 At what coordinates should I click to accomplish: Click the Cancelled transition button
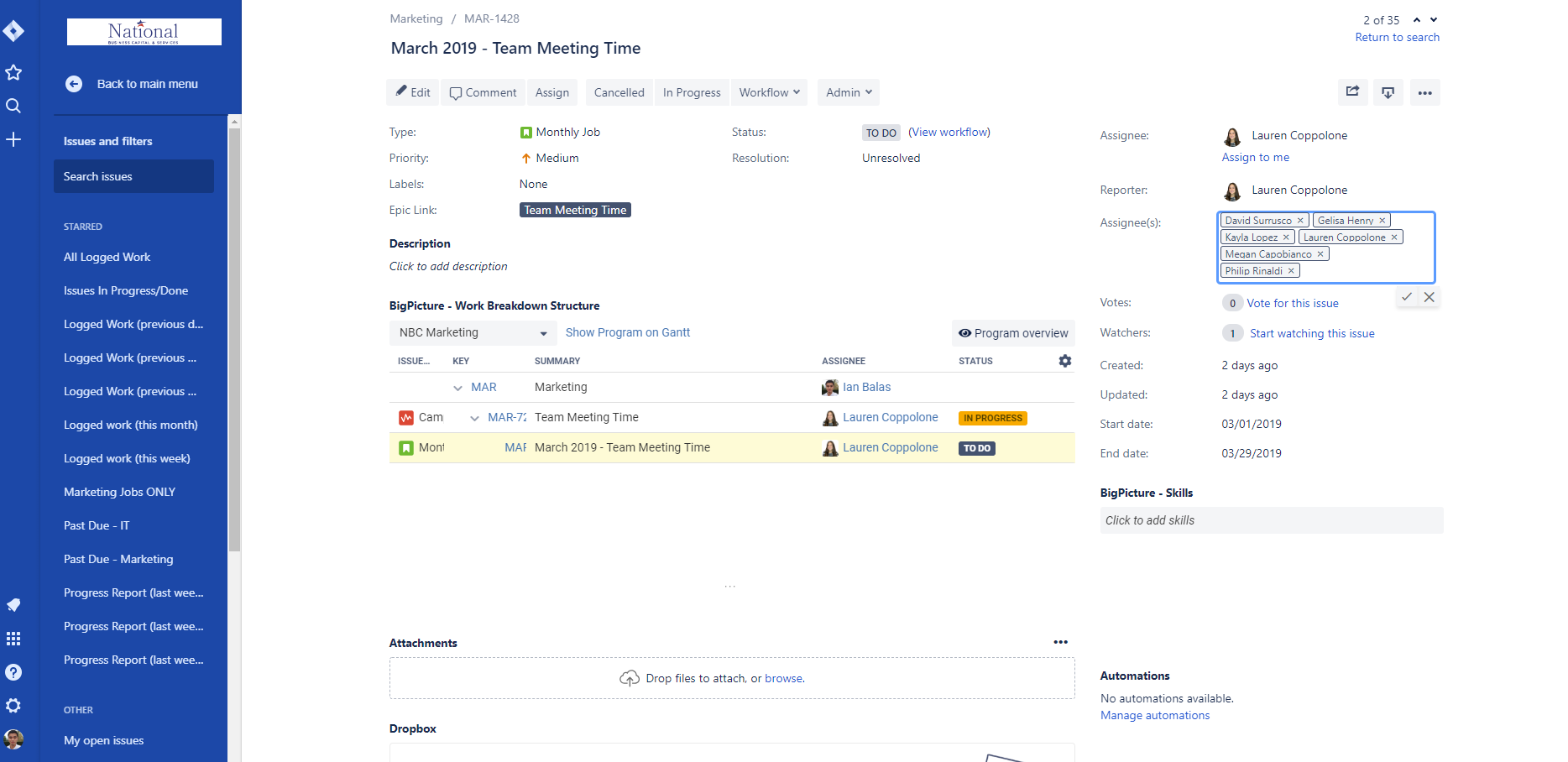(619, 92)
